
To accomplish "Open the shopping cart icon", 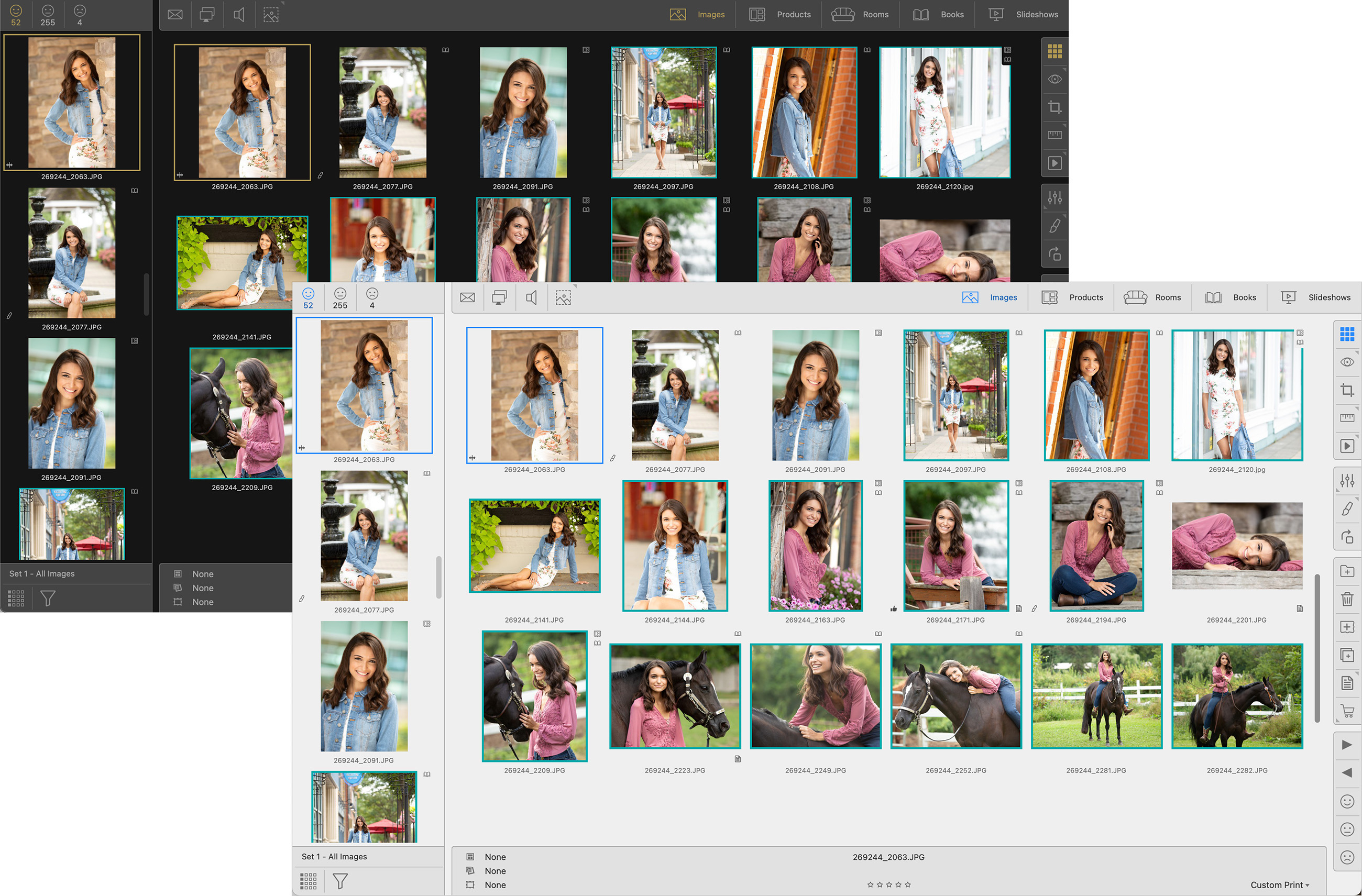I will point(1347,711).
